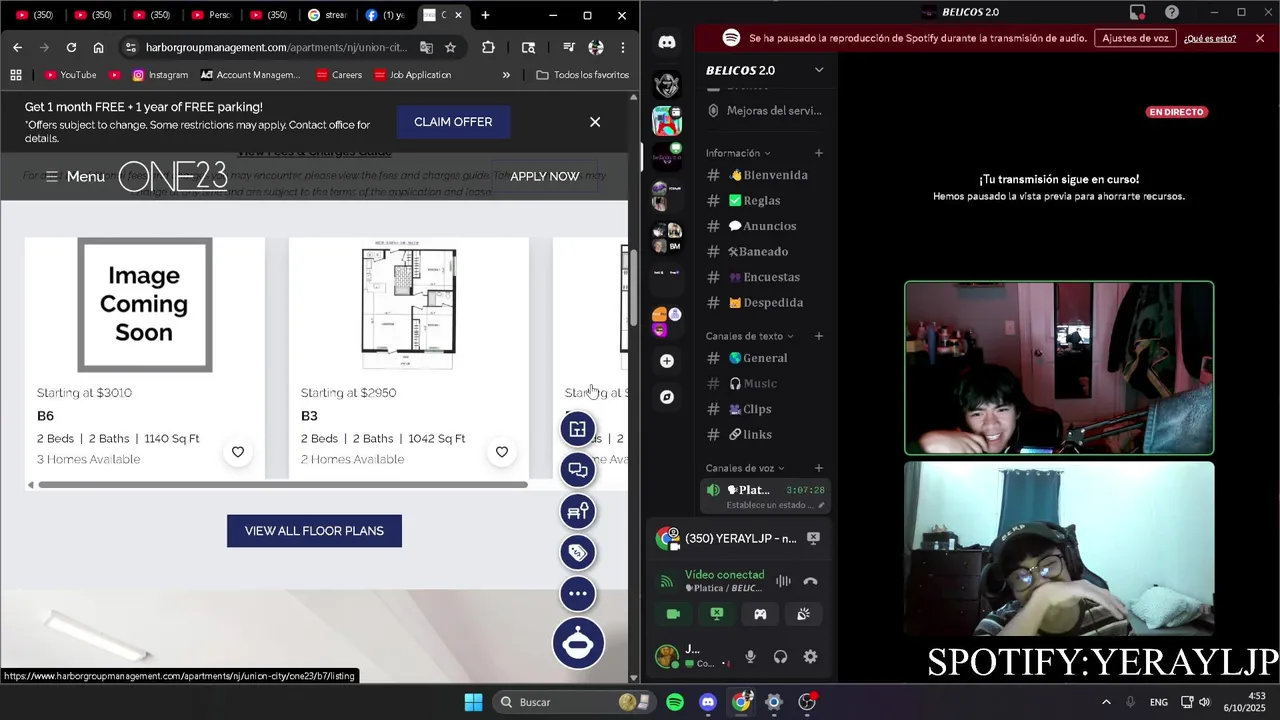1280x720 pixels.
Task: Switch to the Facebook tab
Action: tap(386, 15)
